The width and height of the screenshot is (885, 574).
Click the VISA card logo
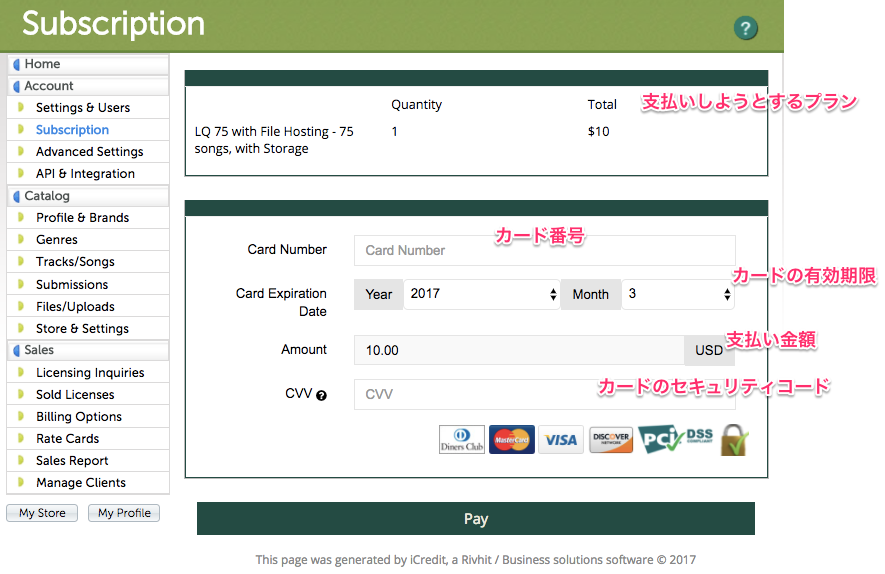[x=561, y=440]
